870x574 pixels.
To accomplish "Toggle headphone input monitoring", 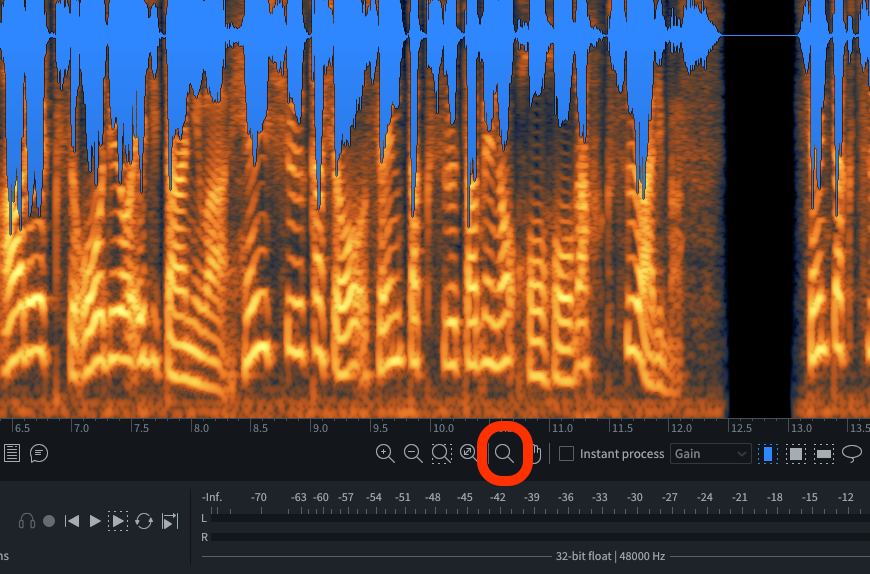I will (x=27, y=521).
